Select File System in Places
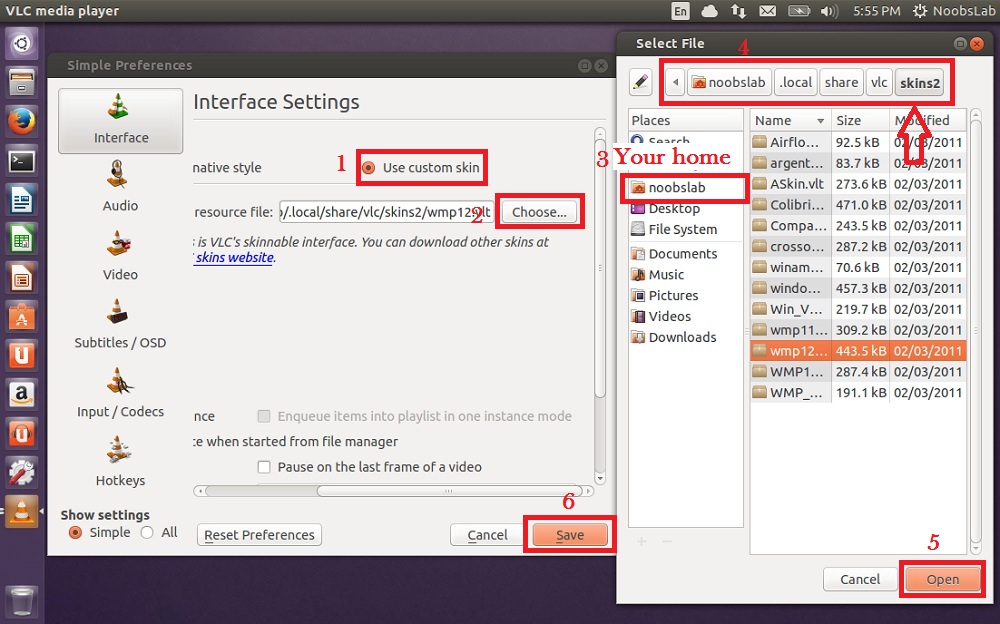Screen dimensions: 1000x624 686,229
